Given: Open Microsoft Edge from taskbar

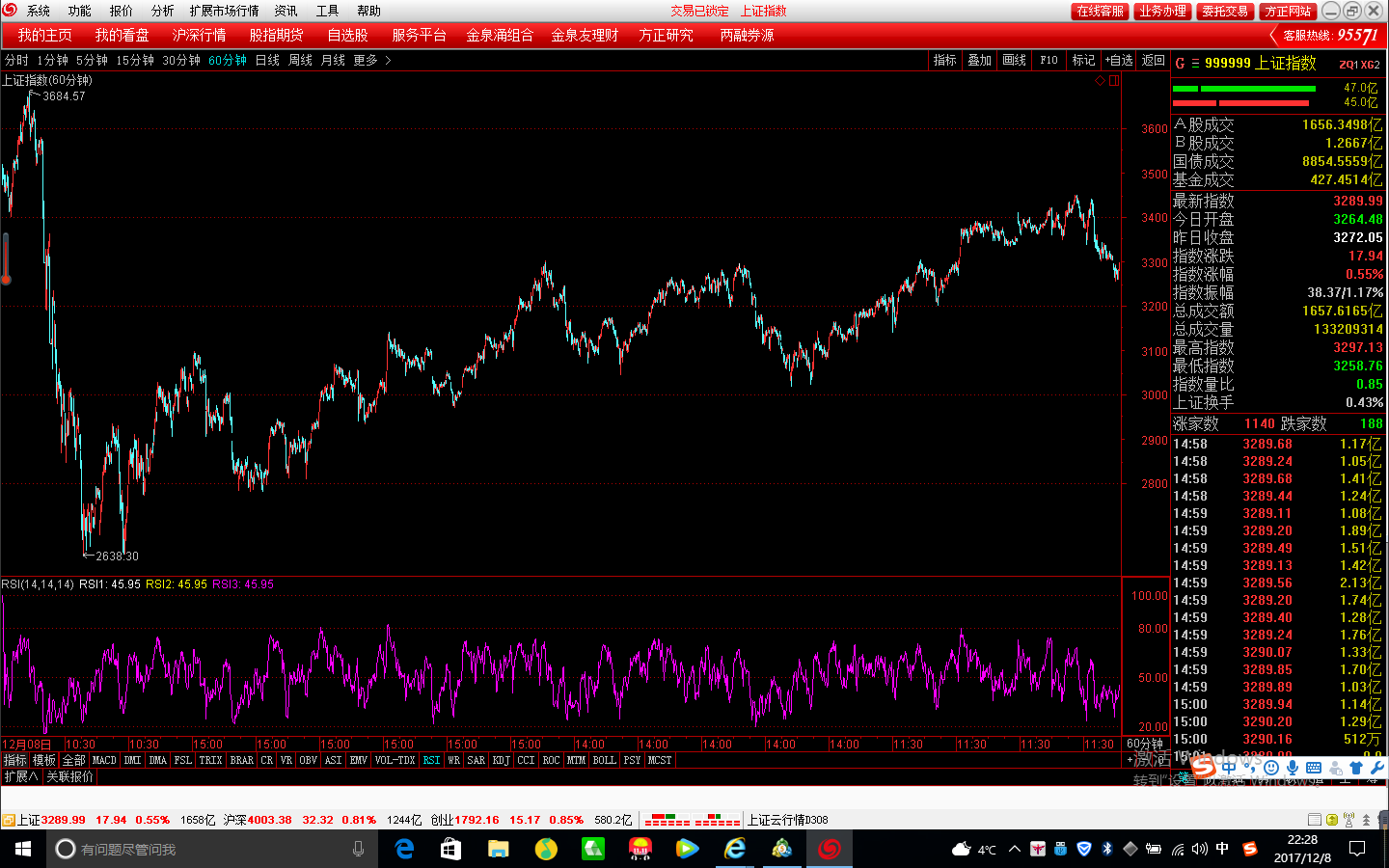Looking at the screenshot, I should pos(405,849).
